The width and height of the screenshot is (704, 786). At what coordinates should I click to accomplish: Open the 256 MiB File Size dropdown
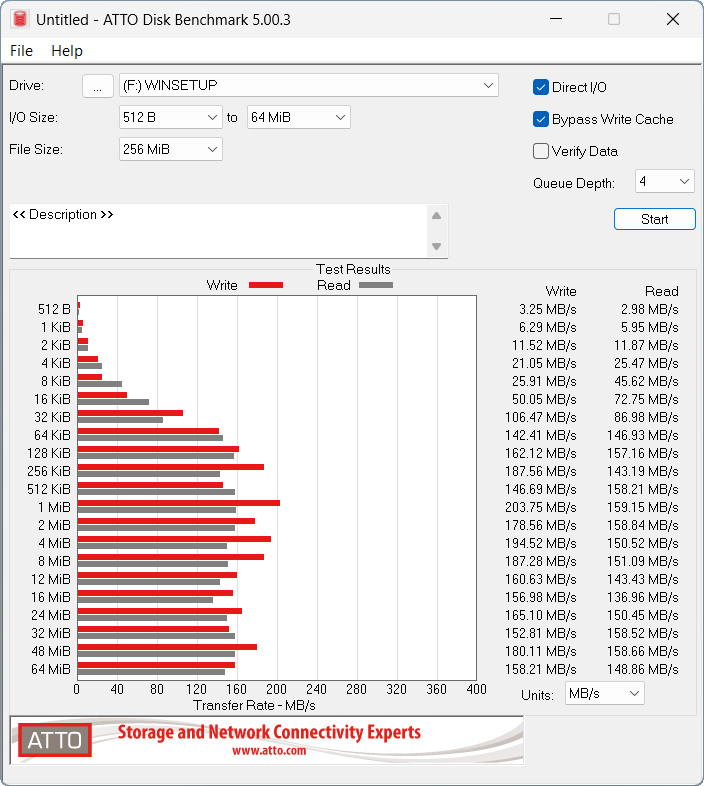[170, 149]
